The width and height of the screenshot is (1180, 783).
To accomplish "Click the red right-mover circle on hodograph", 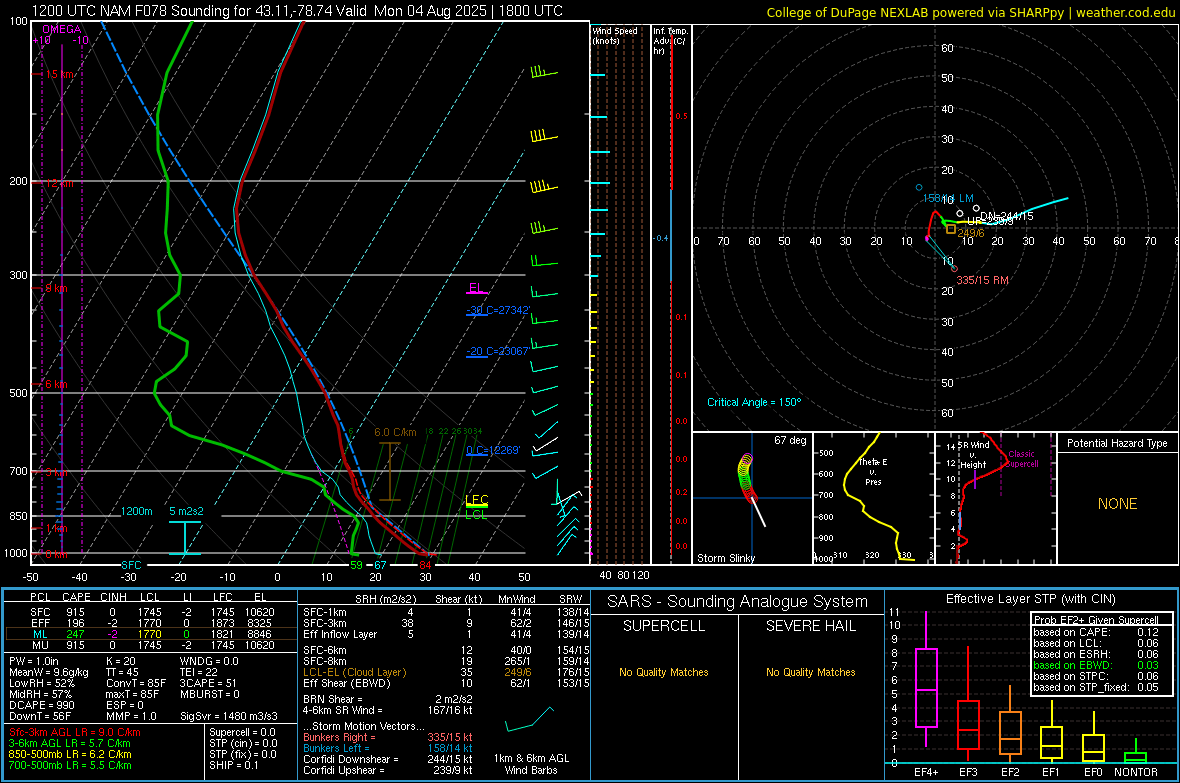I will point(954,268).
